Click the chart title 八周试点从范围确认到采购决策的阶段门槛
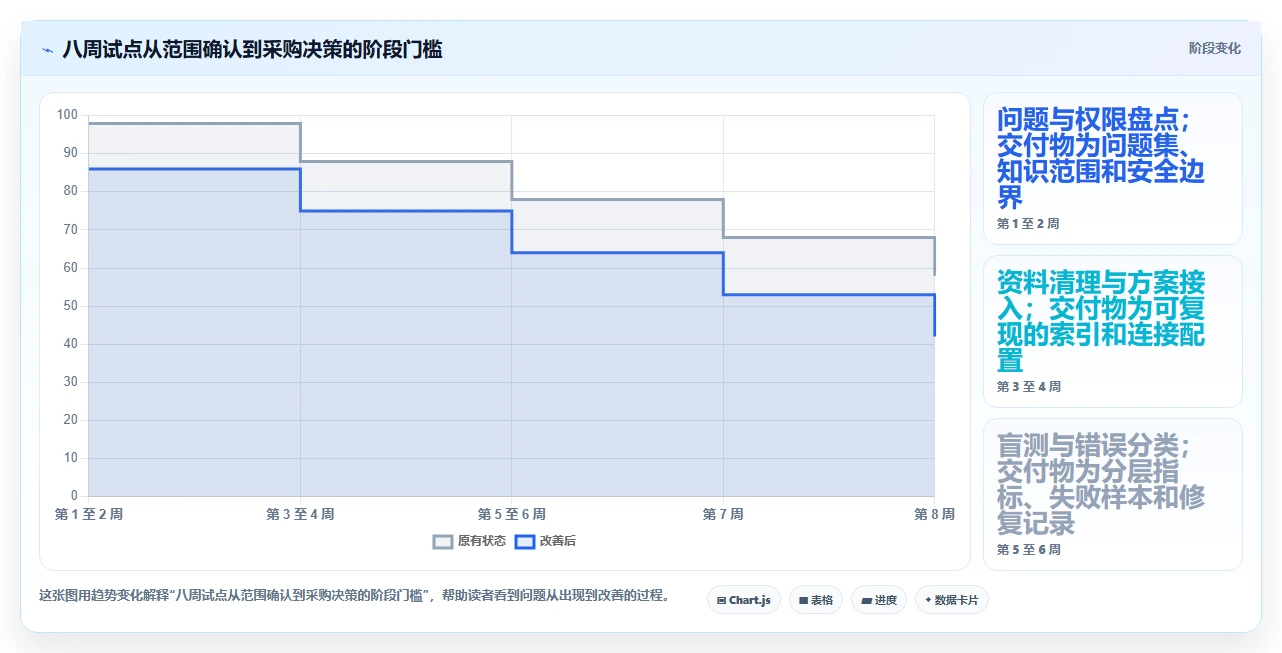The image size is (1282, 653). [252, 49]
